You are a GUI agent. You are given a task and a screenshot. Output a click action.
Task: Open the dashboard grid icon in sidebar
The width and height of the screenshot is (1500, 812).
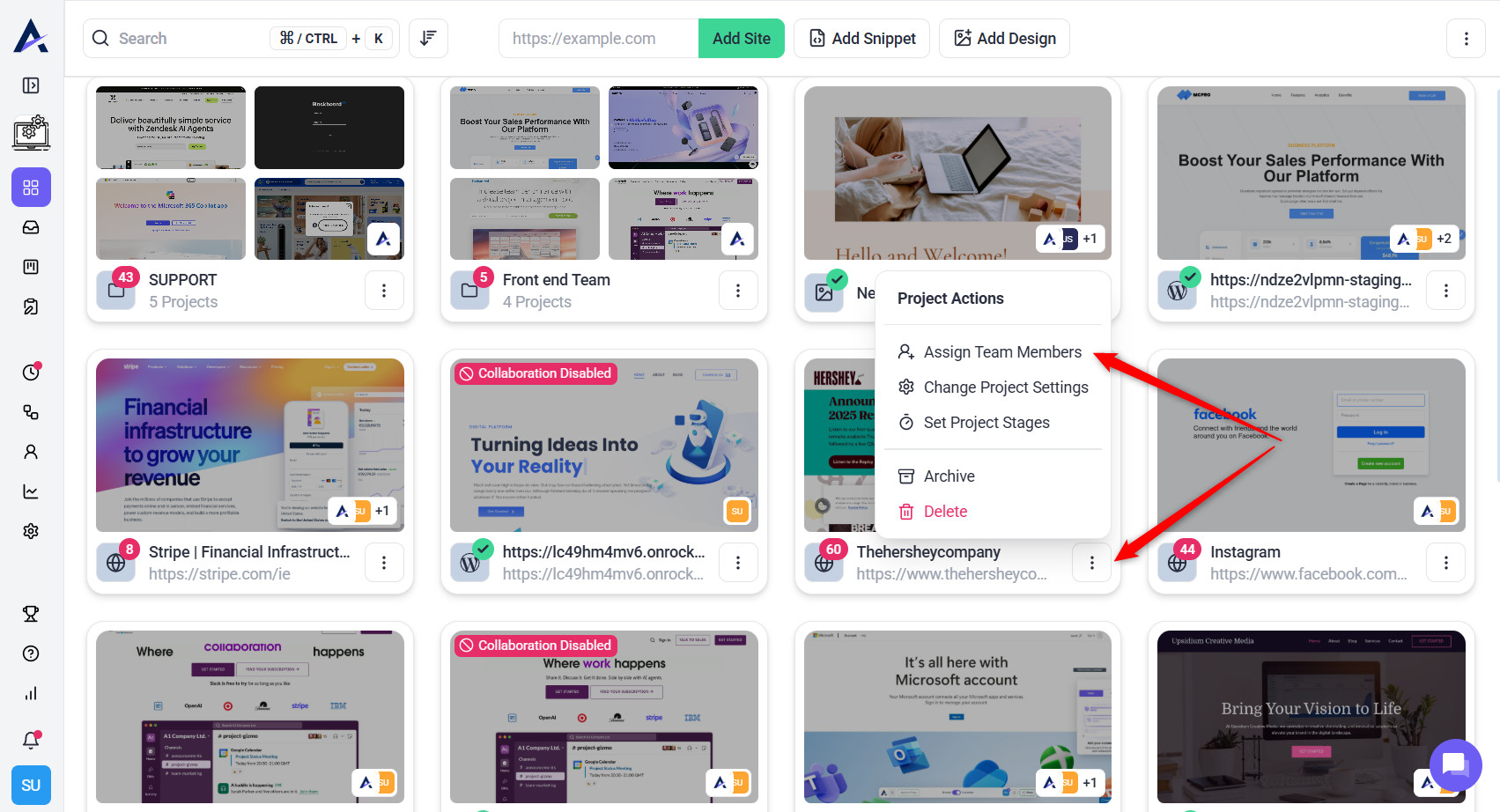pos(31,188)
